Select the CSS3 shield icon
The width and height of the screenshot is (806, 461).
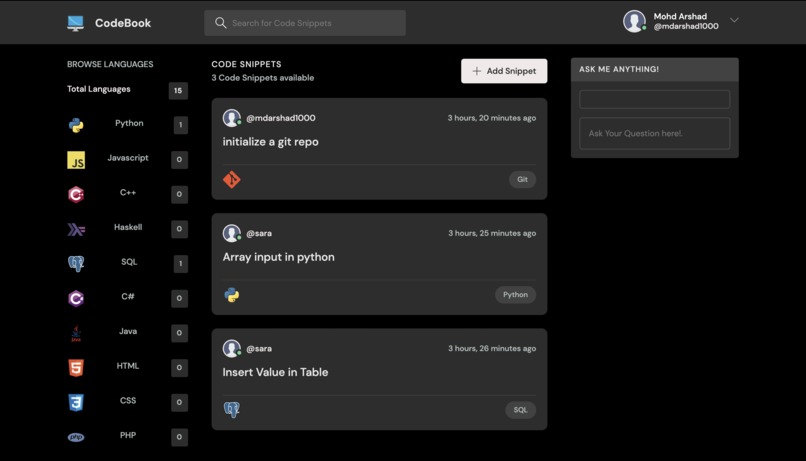click(x=76, y=402)
